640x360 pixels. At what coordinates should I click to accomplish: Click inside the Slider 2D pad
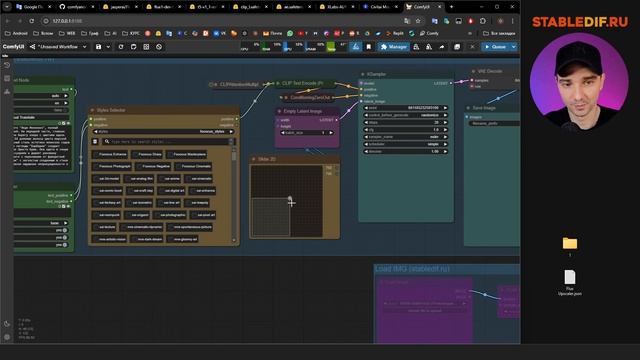[287, 201]
